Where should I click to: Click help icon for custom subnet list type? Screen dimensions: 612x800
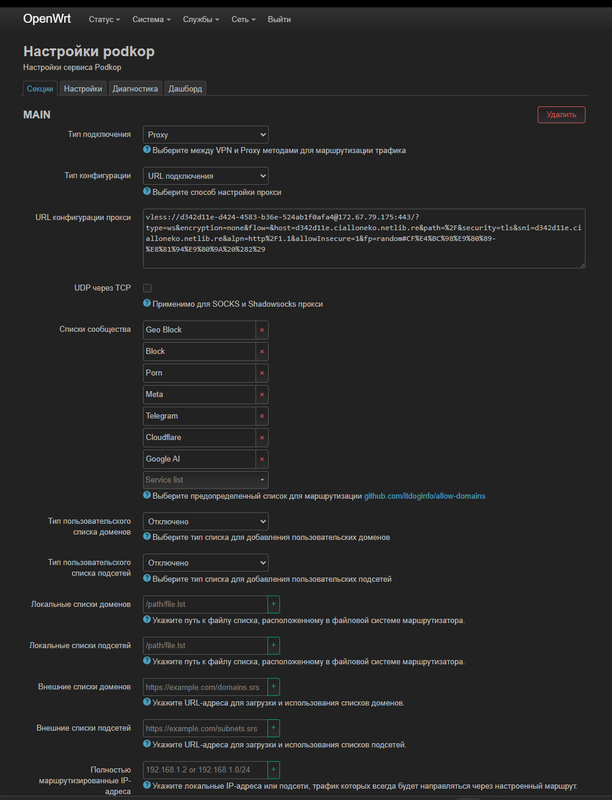[x=147, y=579]
